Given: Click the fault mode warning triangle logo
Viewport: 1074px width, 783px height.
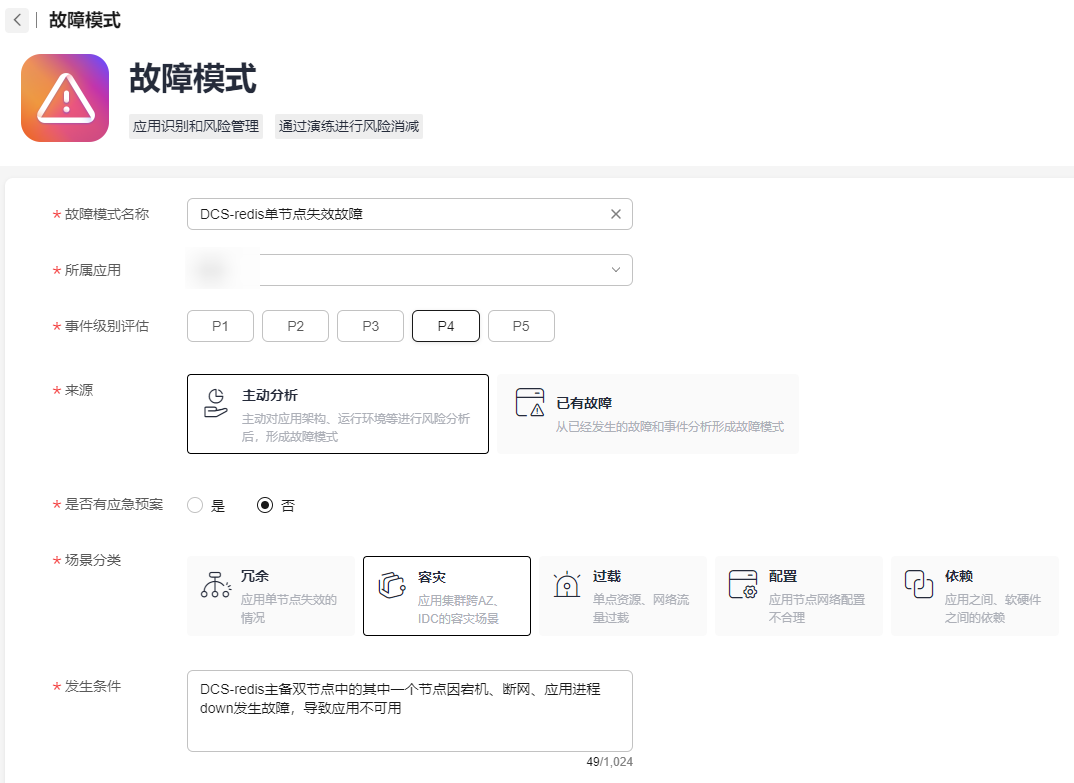Looking at the screenshot, I should click(x=65, y=98).
